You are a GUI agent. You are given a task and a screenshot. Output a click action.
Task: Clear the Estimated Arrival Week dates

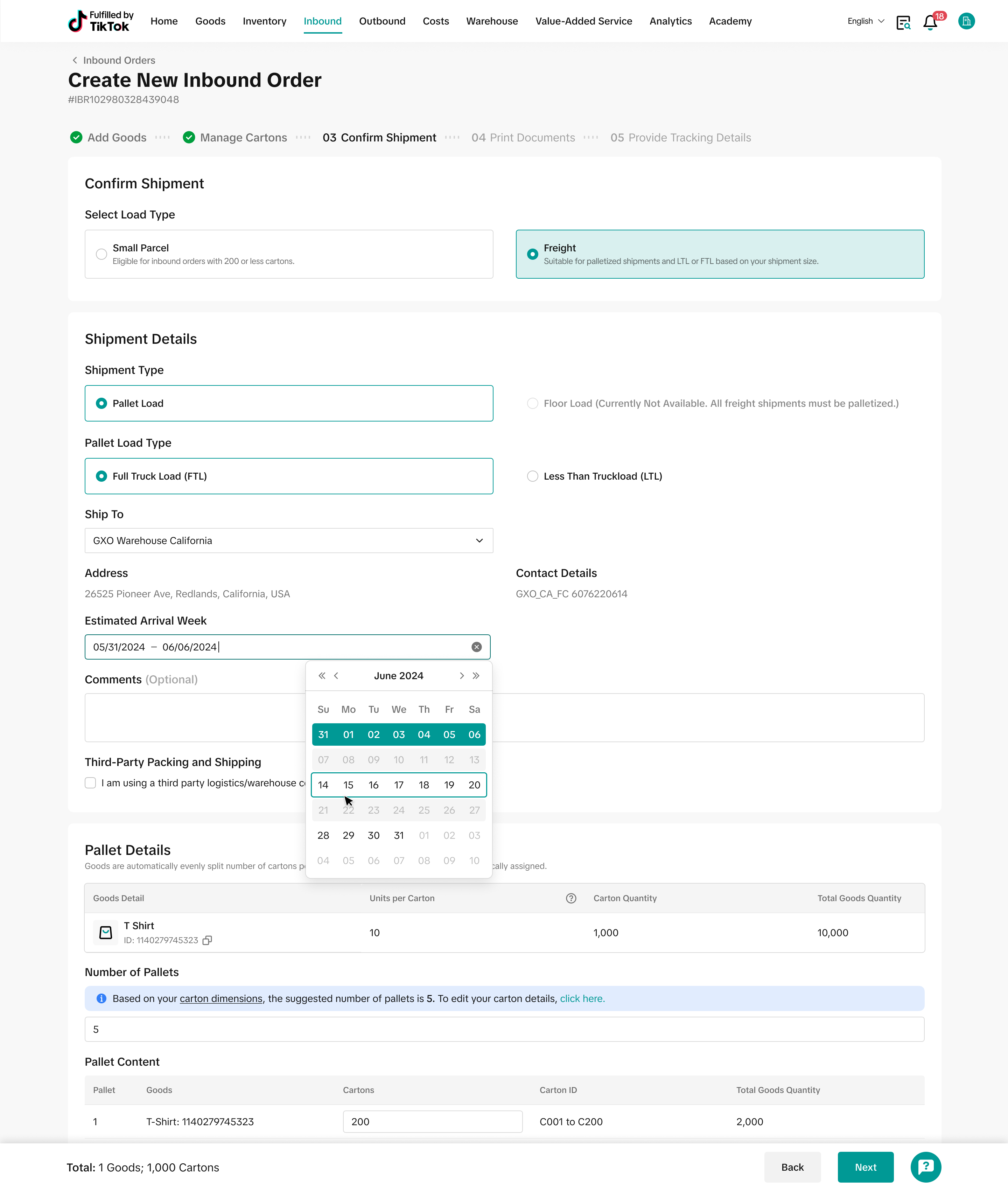pos(476,647)
